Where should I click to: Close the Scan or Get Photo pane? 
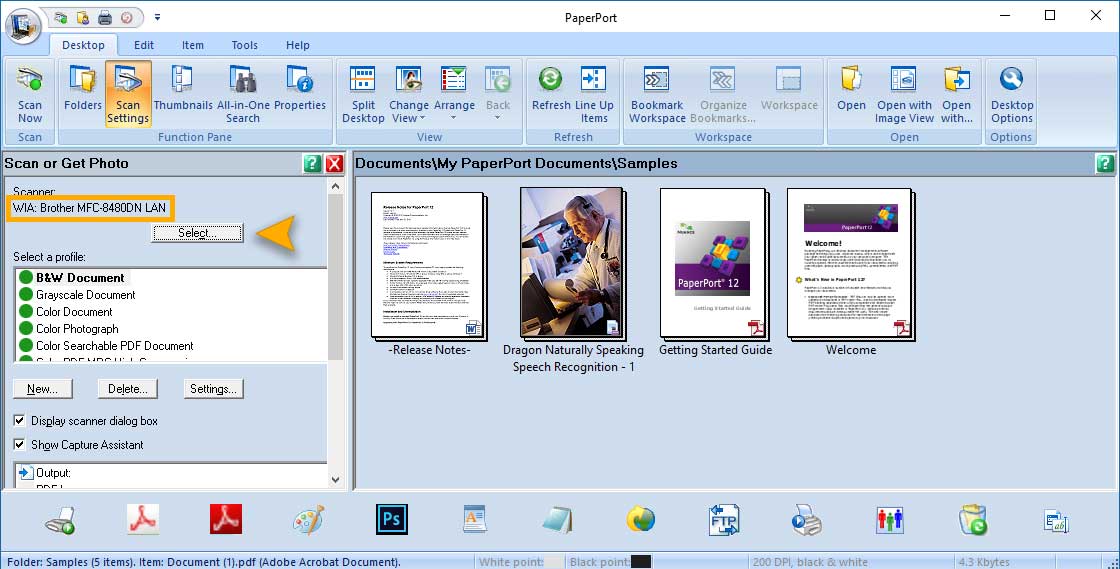pos(334,163)
